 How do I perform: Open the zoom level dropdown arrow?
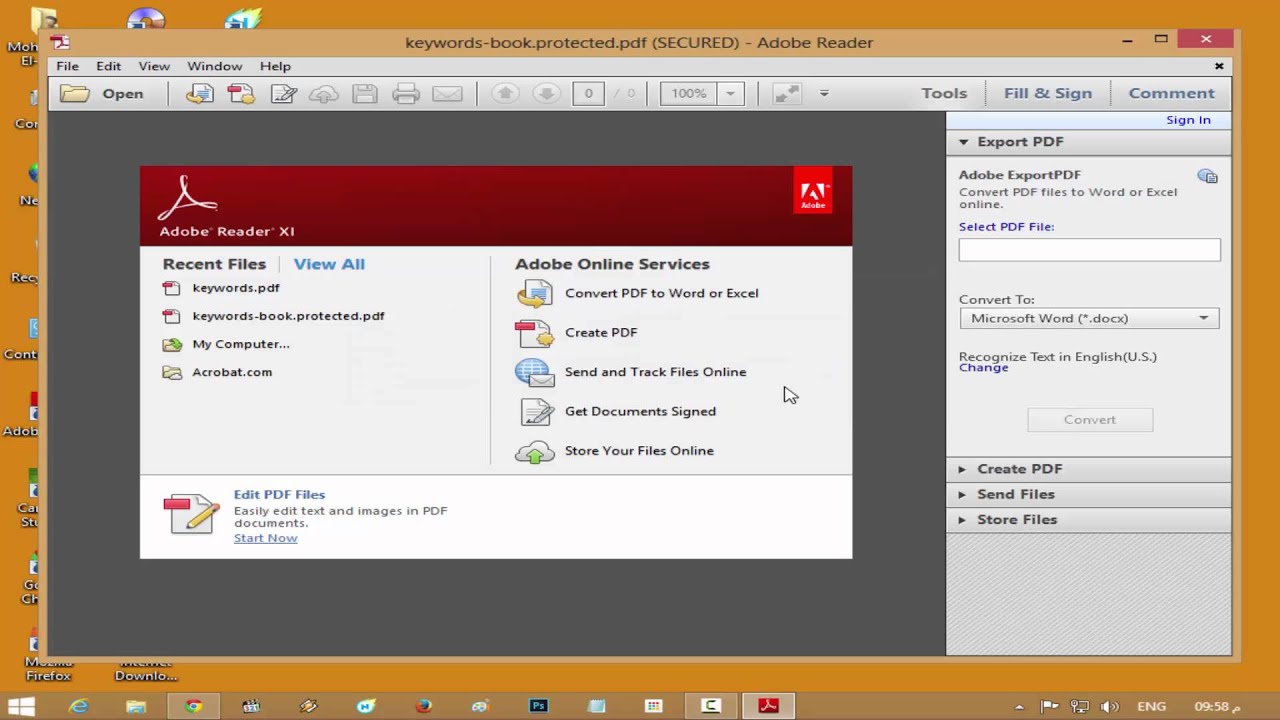coord(730,94)
